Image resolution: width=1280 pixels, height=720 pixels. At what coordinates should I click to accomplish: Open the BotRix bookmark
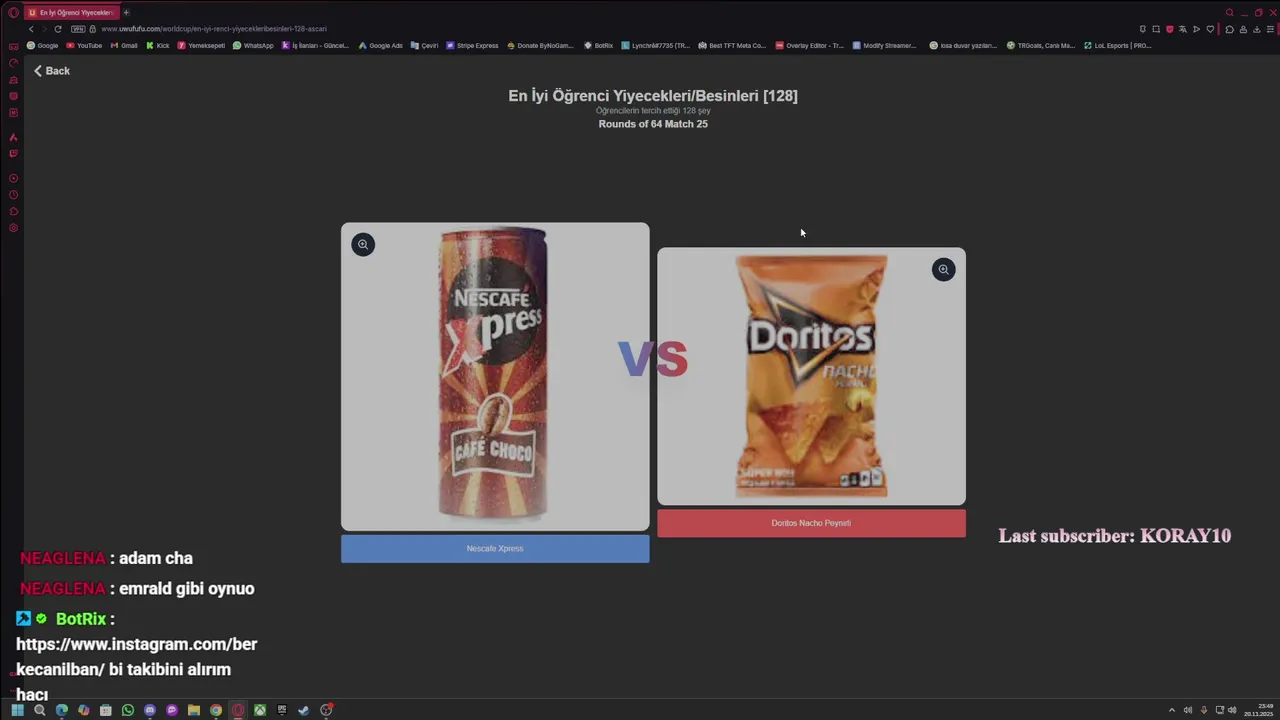[599, 46]
